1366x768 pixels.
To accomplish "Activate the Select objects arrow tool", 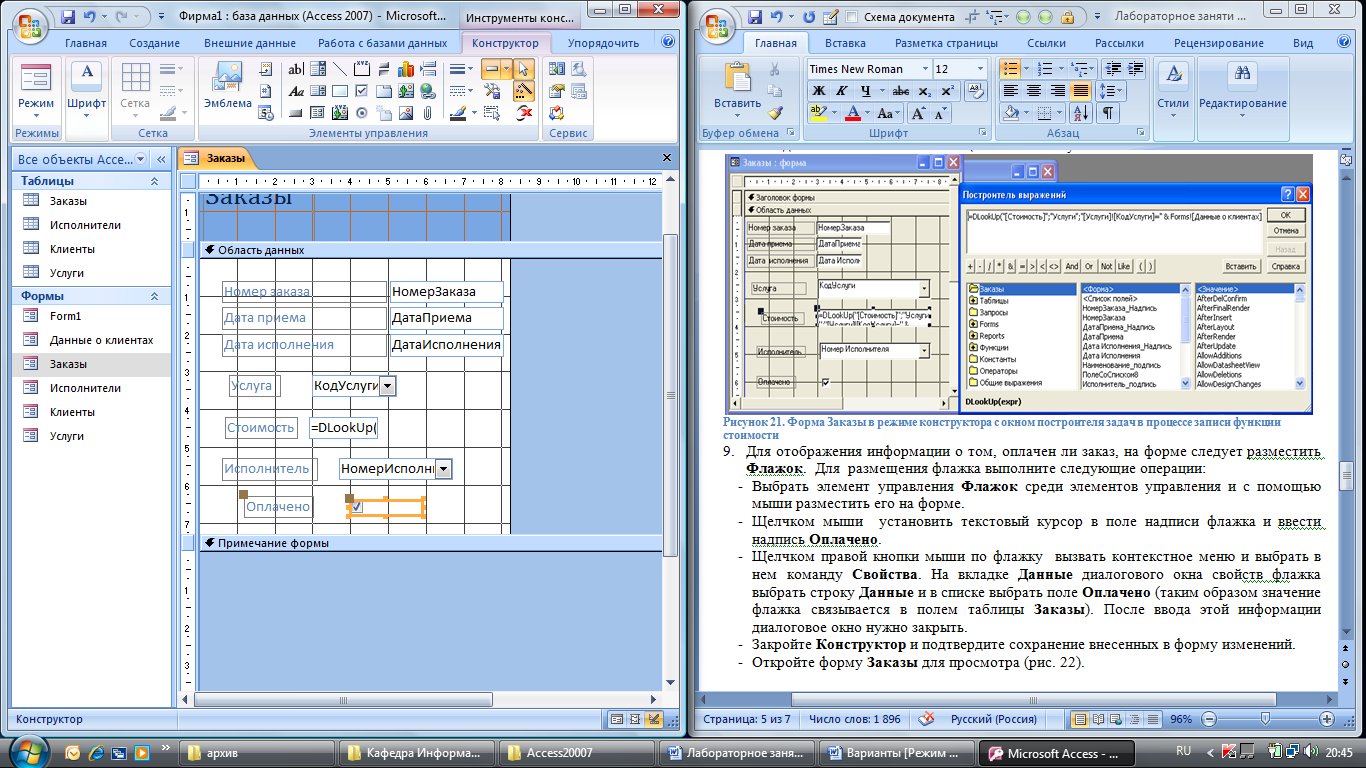I will point(524,69).
